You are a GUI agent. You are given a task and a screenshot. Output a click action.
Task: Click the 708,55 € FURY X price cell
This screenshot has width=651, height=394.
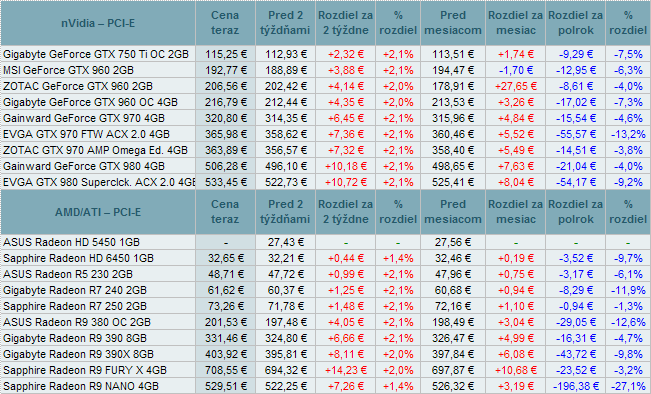click(x=225, y=370)
